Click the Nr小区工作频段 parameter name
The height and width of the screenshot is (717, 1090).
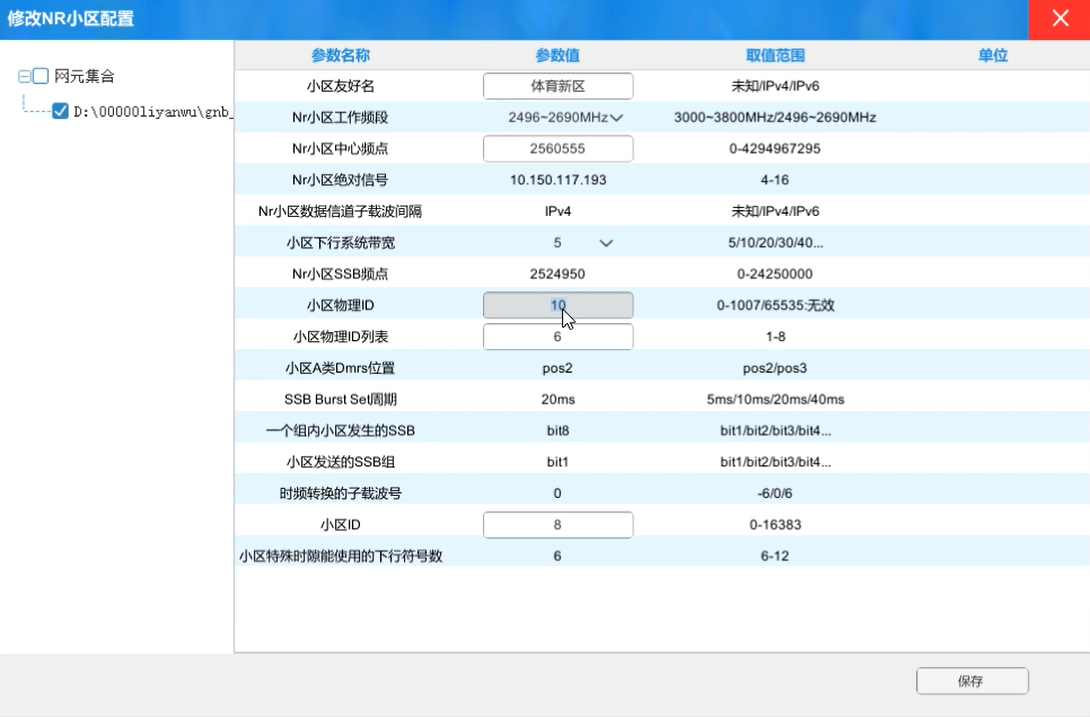tap(340, 118)
